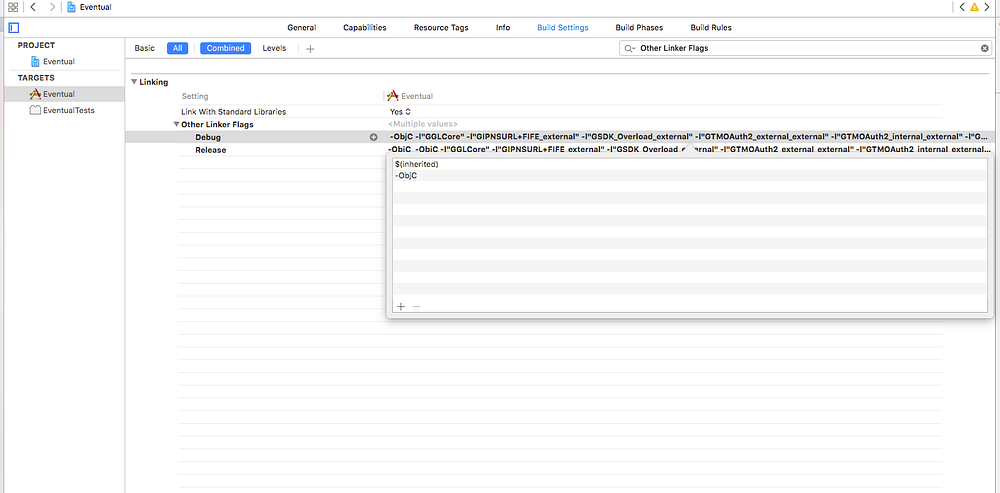Switch to the General tab
The width and height of the screenshot is (1000, 493).
302,28
